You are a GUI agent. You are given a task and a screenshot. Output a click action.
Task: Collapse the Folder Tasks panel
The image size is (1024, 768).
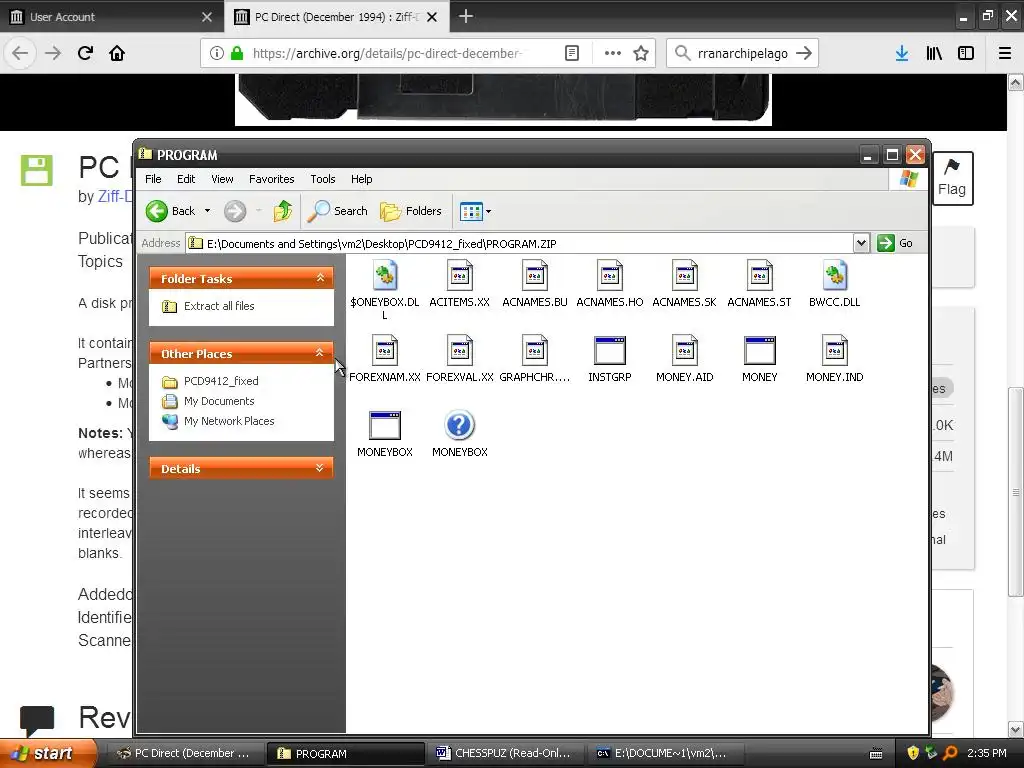pos(320,278)
